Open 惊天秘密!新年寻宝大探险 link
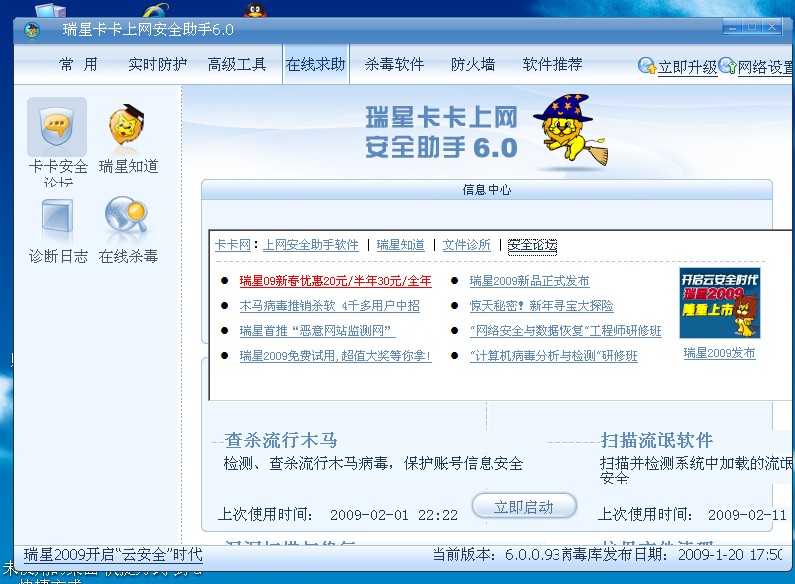 pos(541,306)
